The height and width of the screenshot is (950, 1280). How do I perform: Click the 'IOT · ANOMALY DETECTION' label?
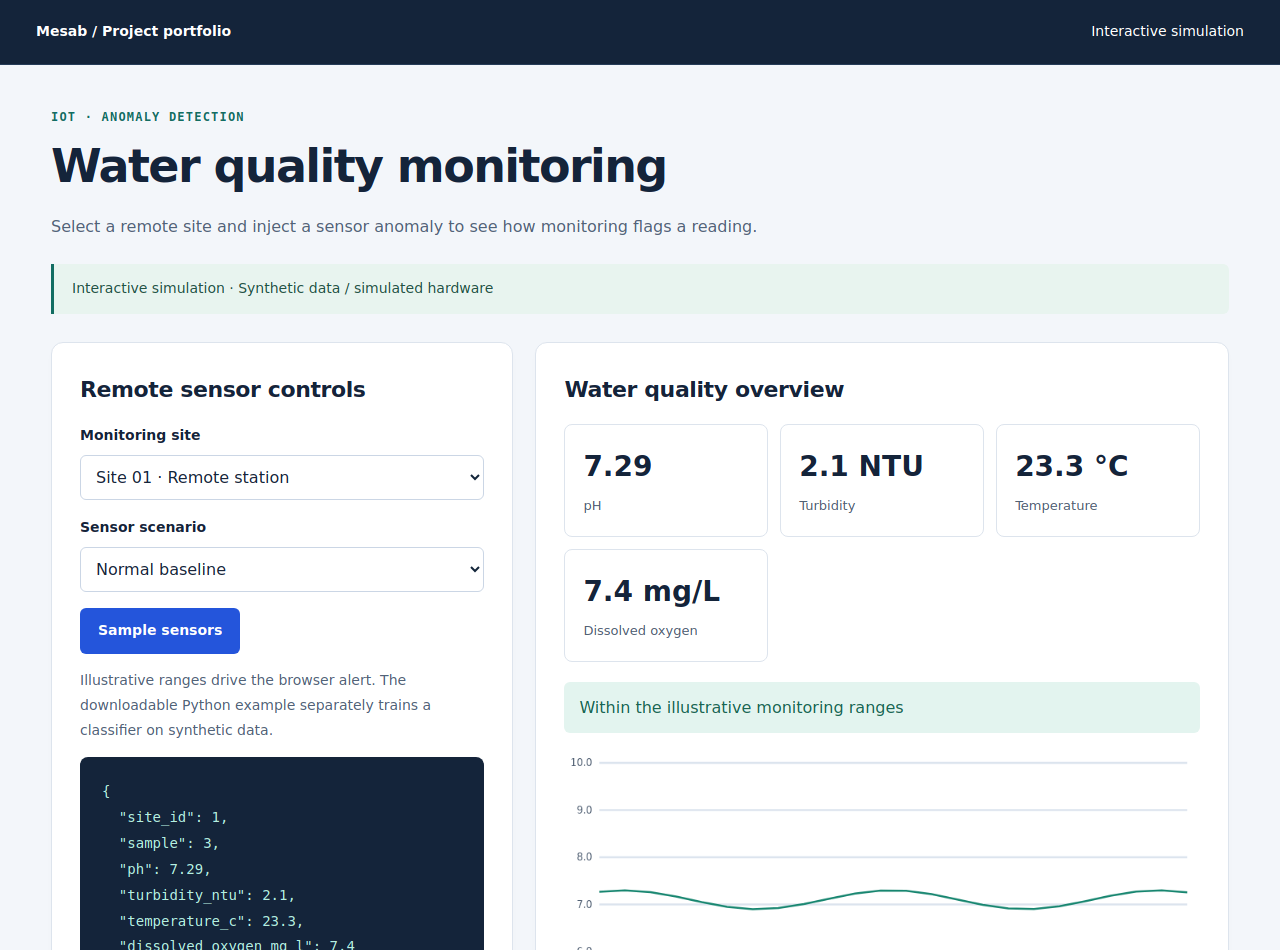148,117
